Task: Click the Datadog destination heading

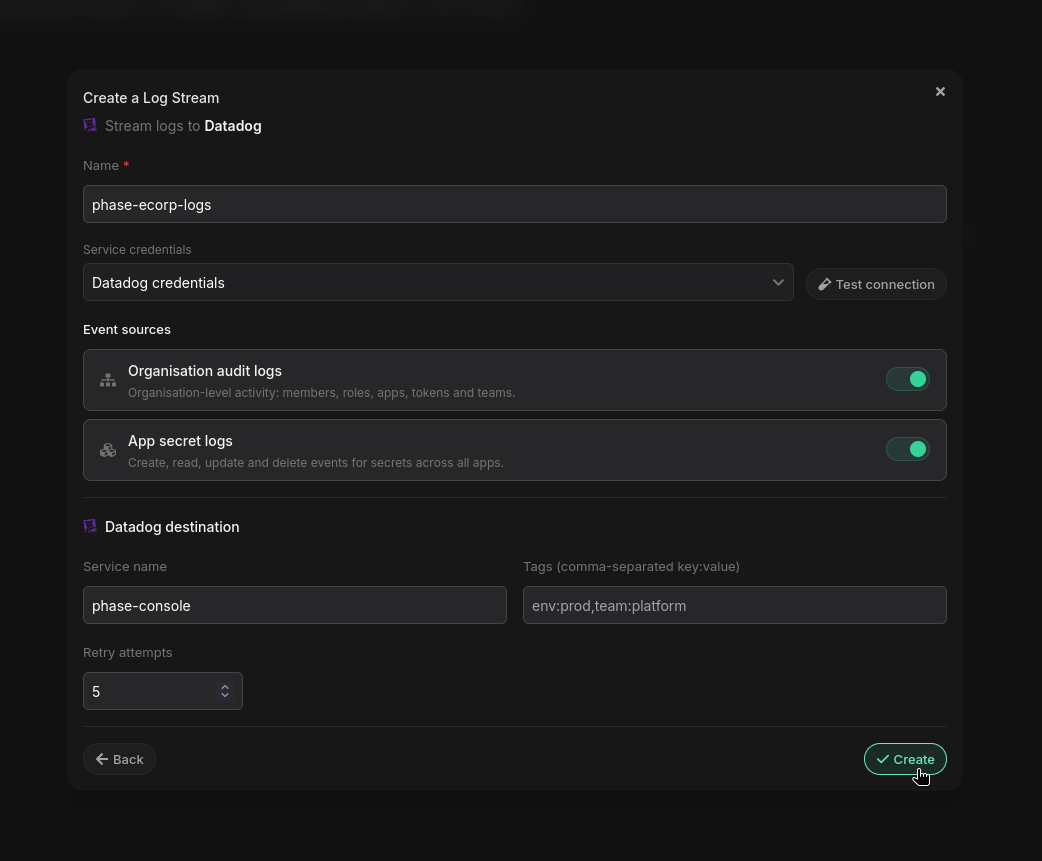Action: [x=172, y=527]
